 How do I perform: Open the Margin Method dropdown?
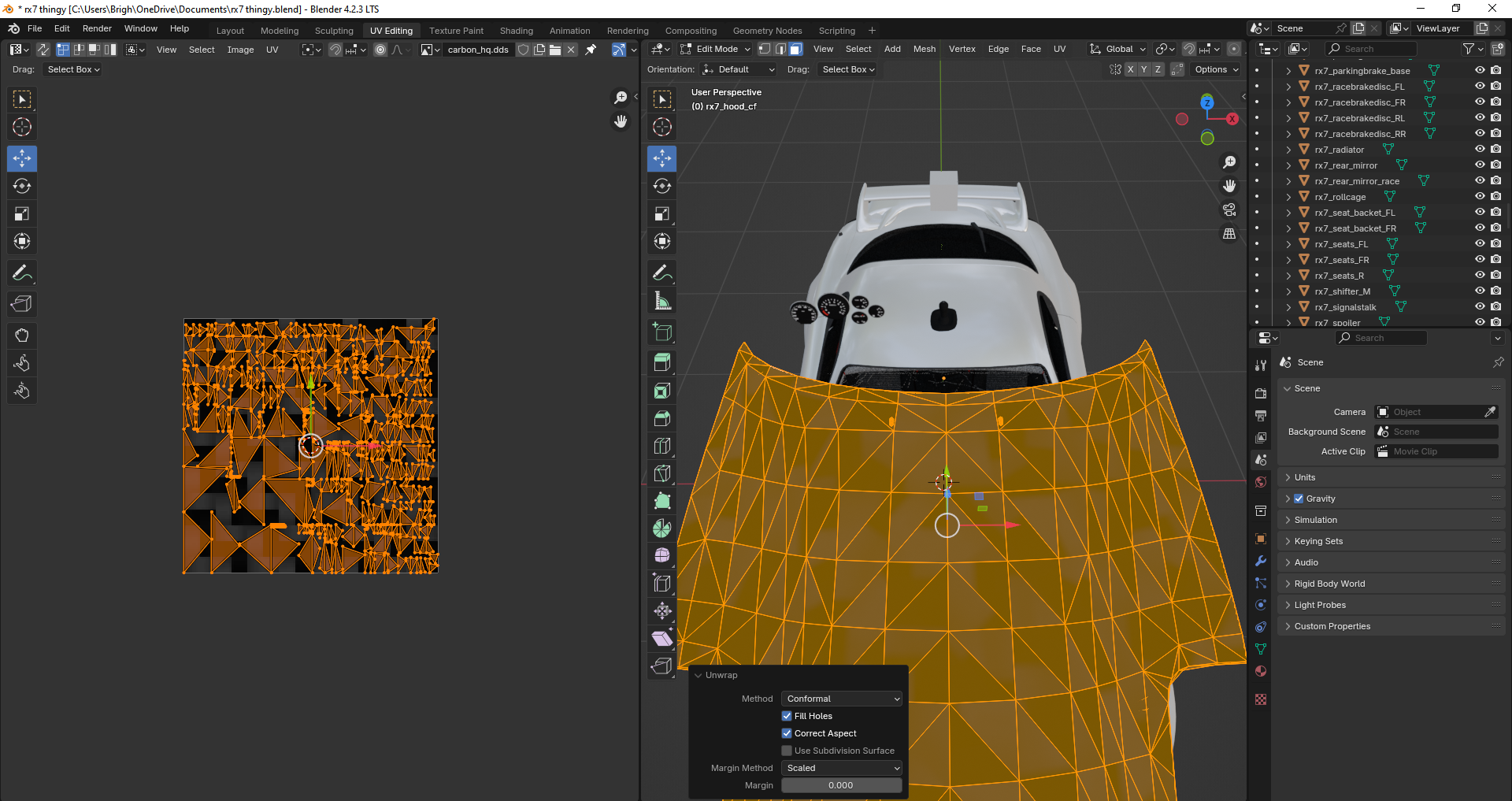click(841, 768)
